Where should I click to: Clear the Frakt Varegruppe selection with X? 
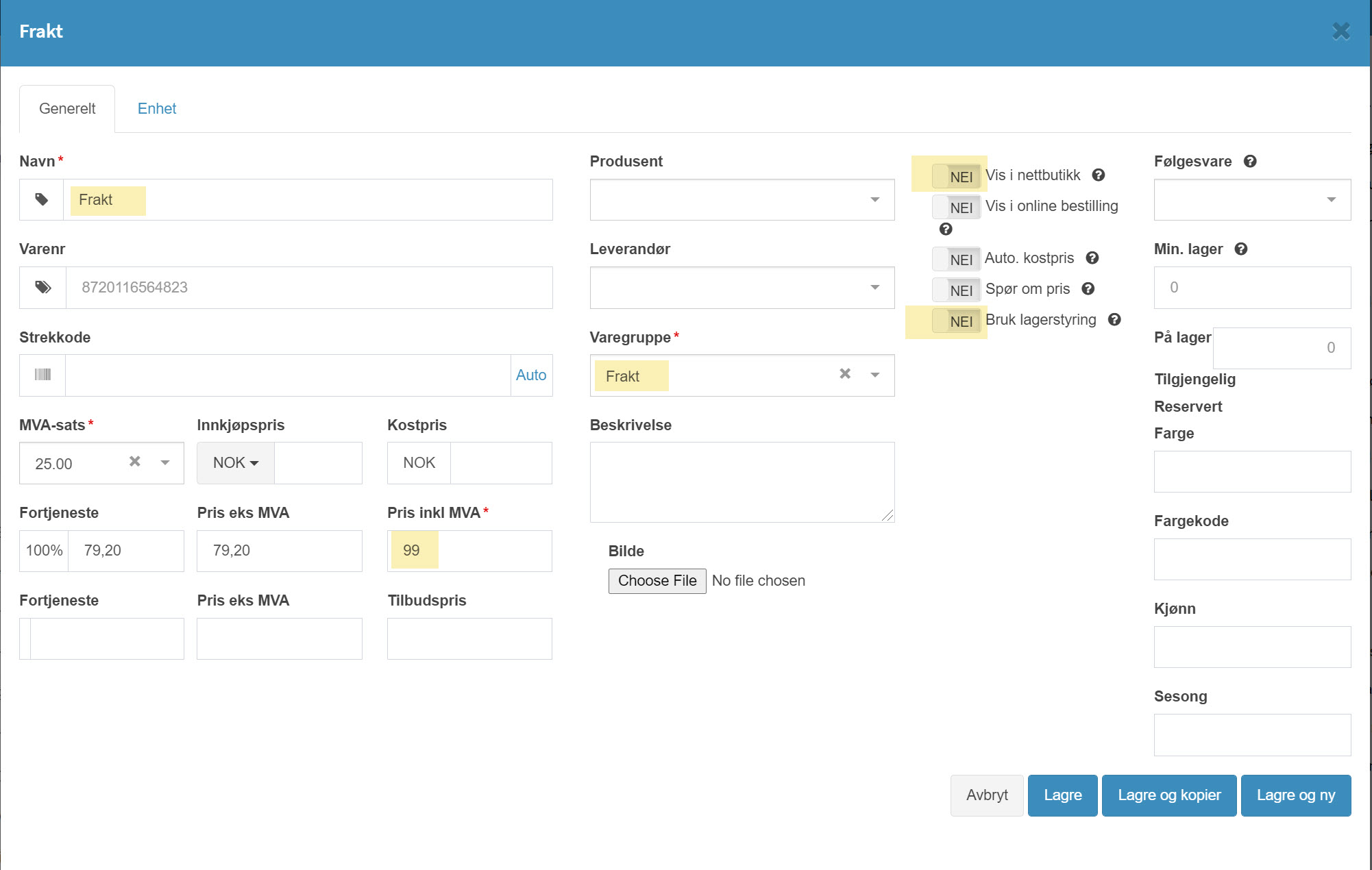click(845, 374)
